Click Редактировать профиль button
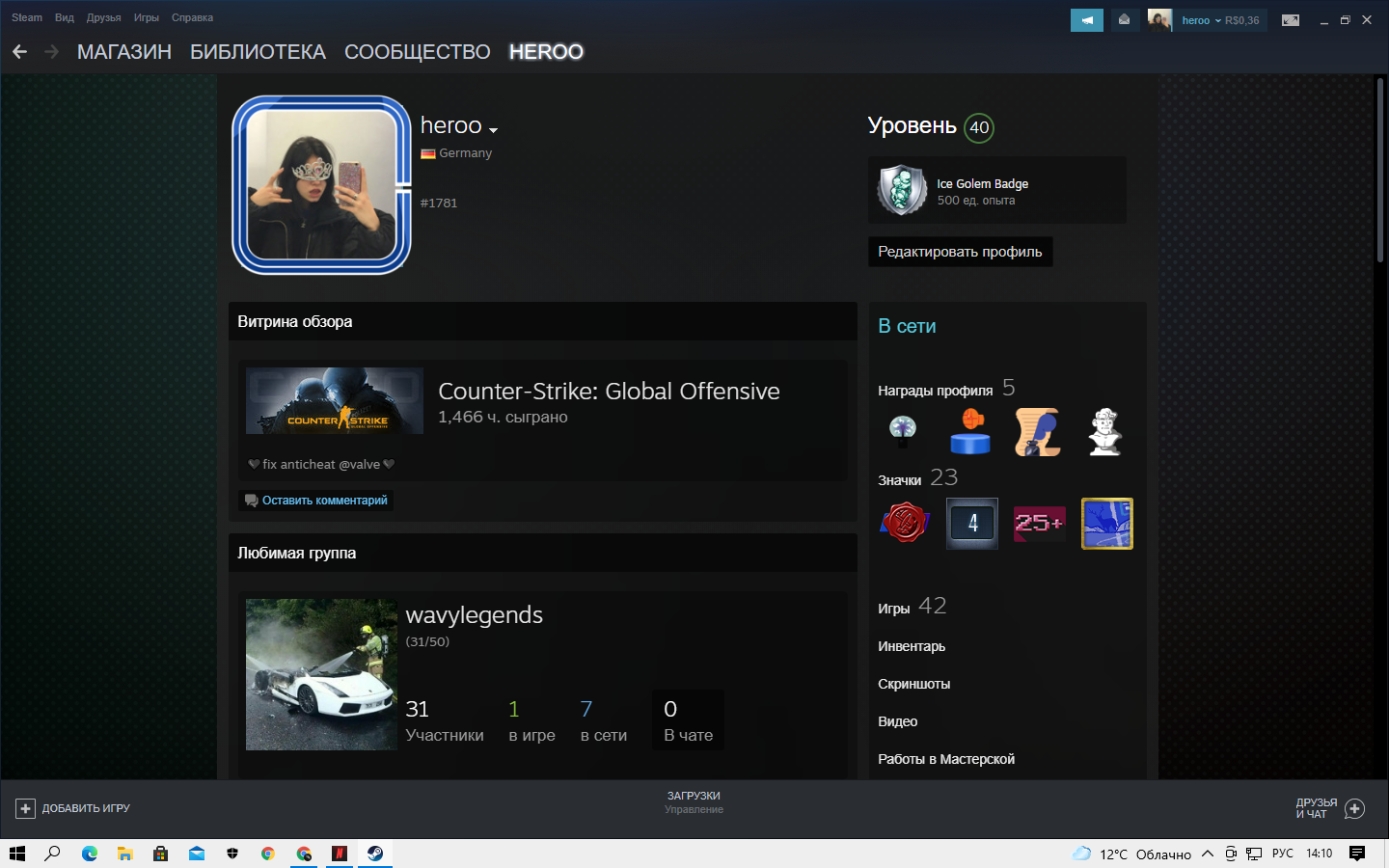 click(960, 252)
